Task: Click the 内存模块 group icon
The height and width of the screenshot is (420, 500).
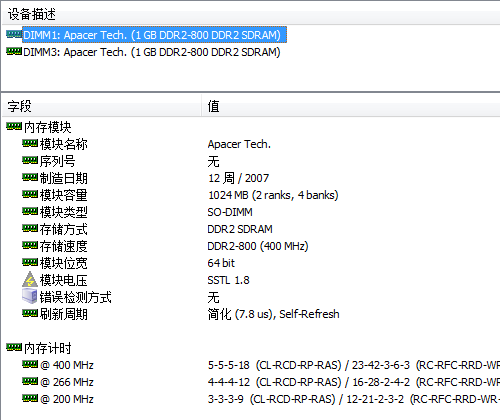Action: point(14,126)
